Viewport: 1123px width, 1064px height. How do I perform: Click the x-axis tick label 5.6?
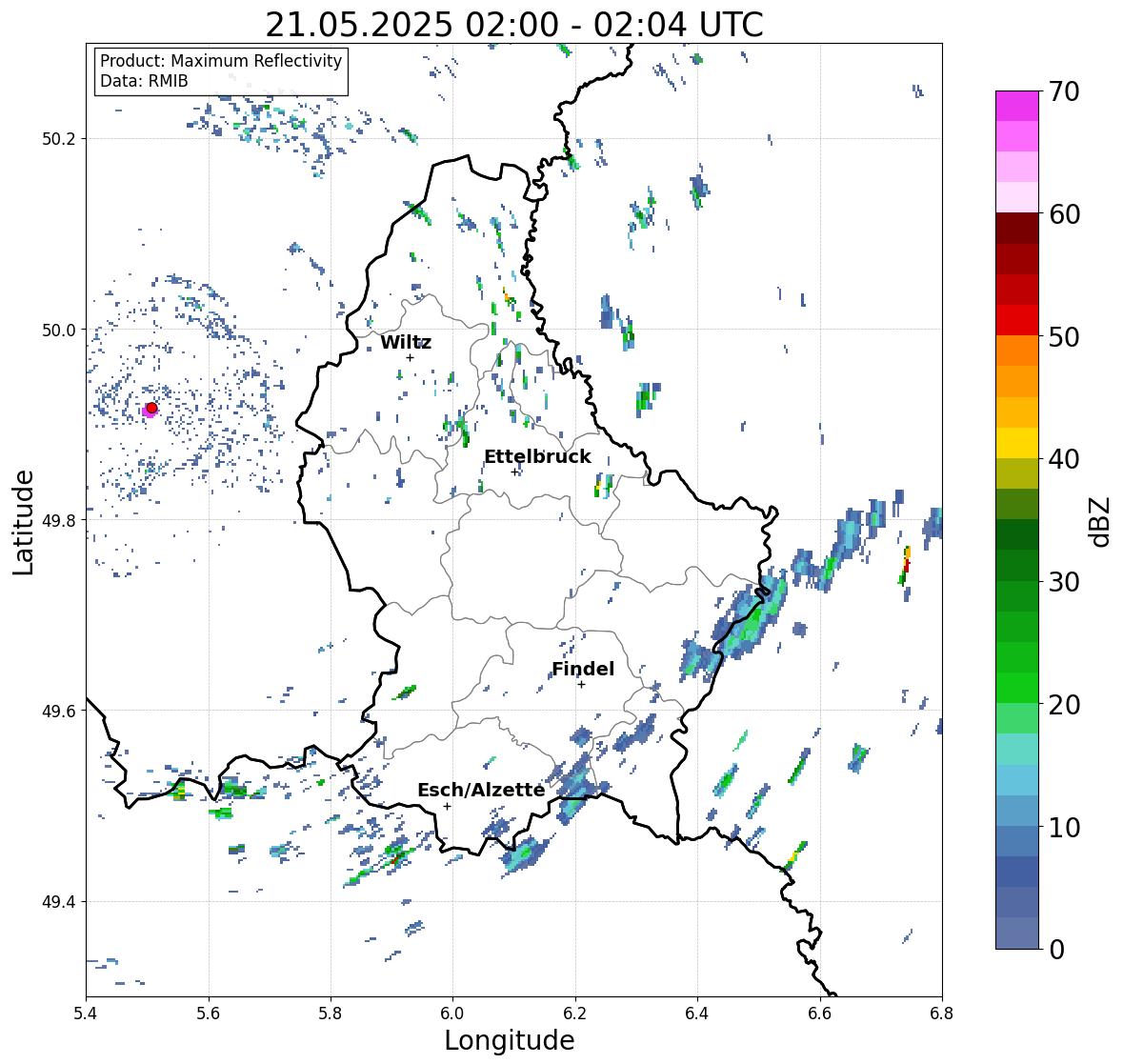point(209,1013)
